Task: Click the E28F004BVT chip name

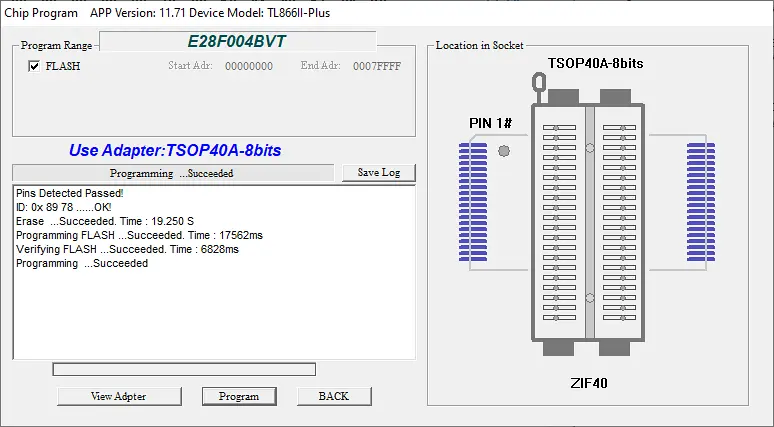Action: click(237, 41)
